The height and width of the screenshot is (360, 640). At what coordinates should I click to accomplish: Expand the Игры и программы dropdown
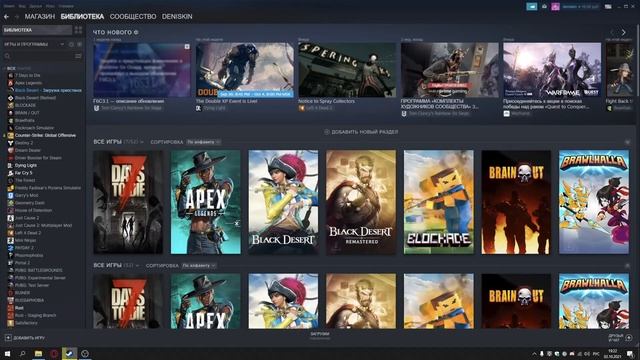[x=62, y=44]
